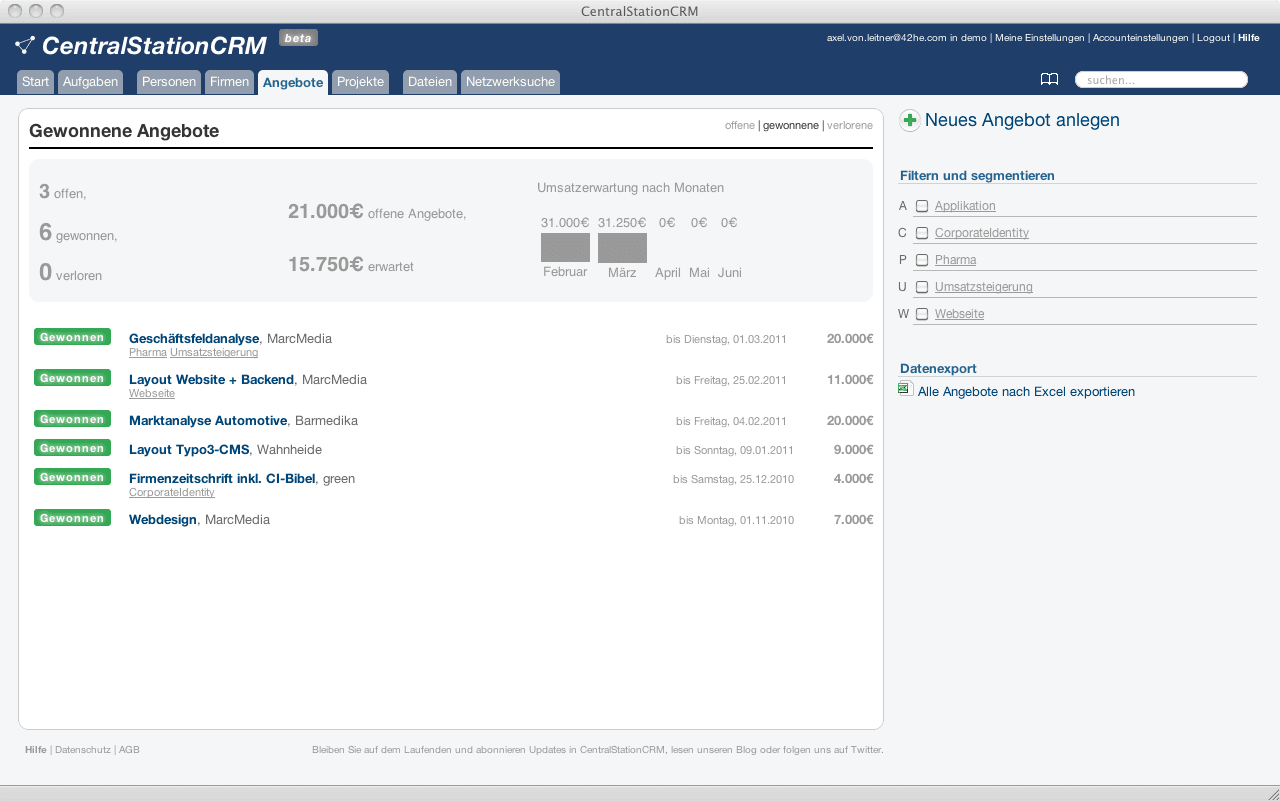Click the Excel export file icon
1280x801 pixels.
coord(905,389)
